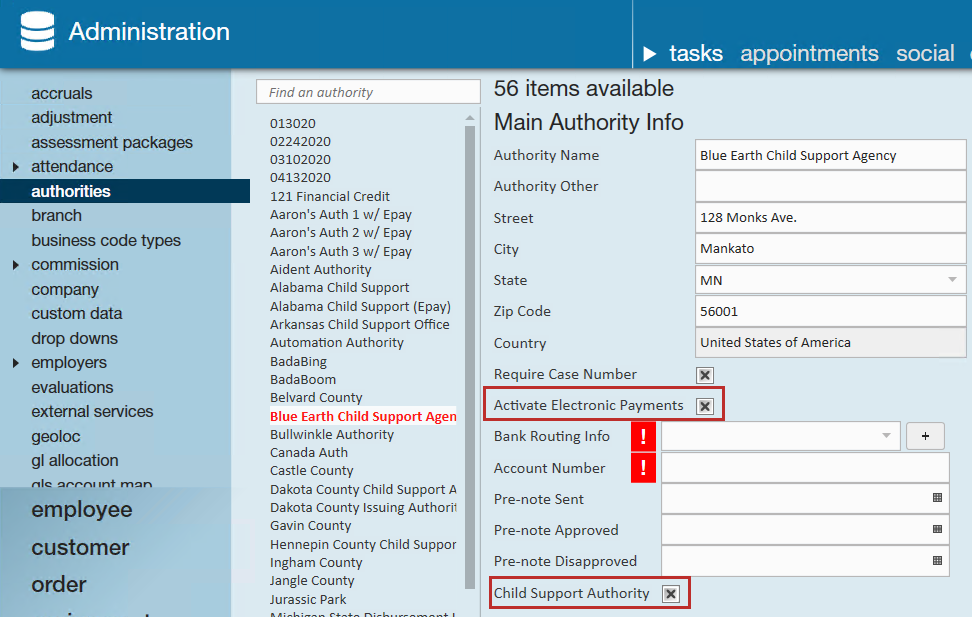Select Alabama Child Support (Epay)

click(360, 306)
